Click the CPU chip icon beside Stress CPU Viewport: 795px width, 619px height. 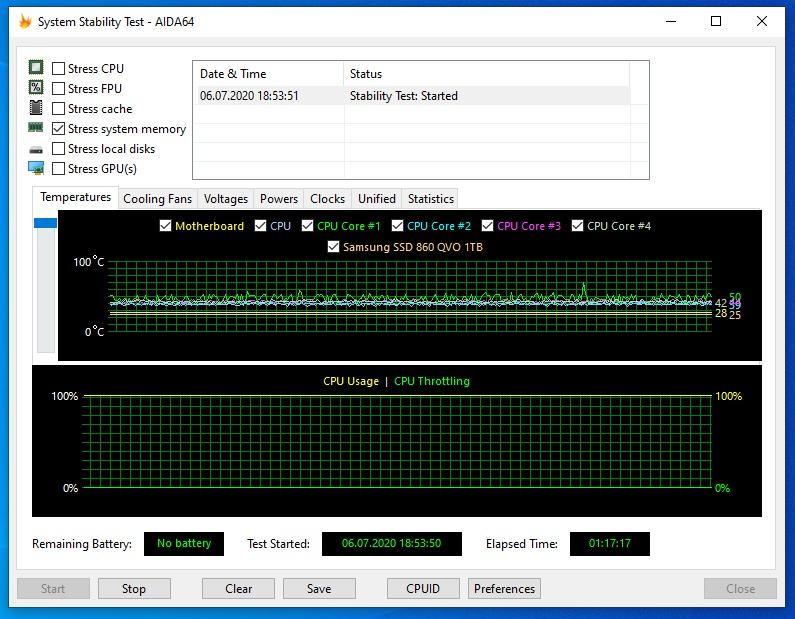36,67
